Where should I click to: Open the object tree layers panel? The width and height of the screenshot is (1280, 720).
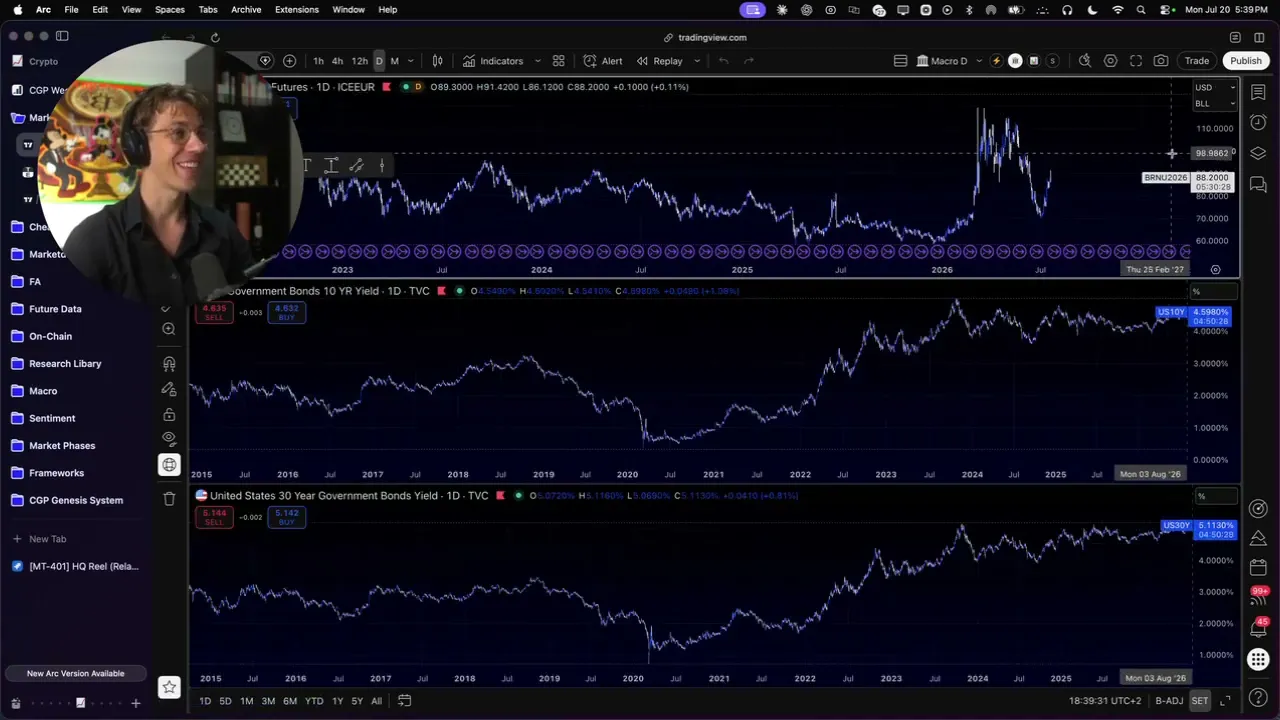click(x=1258, y=154)
